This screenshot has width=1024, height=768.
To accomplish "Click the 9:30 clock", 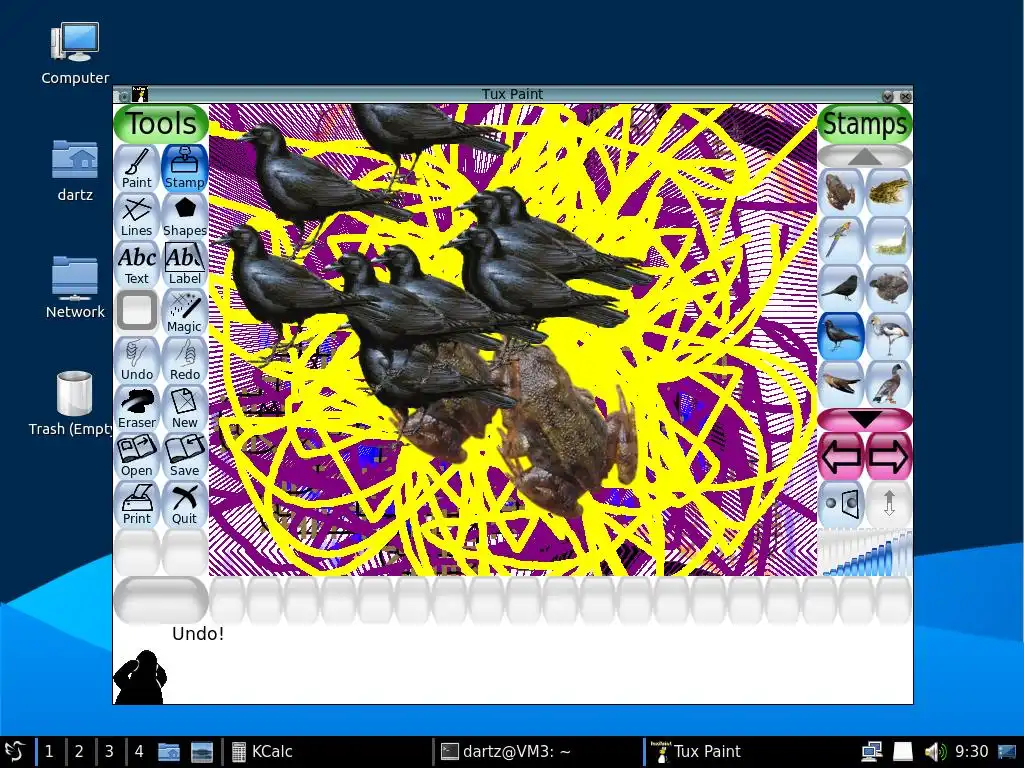I will click(971, 752).
